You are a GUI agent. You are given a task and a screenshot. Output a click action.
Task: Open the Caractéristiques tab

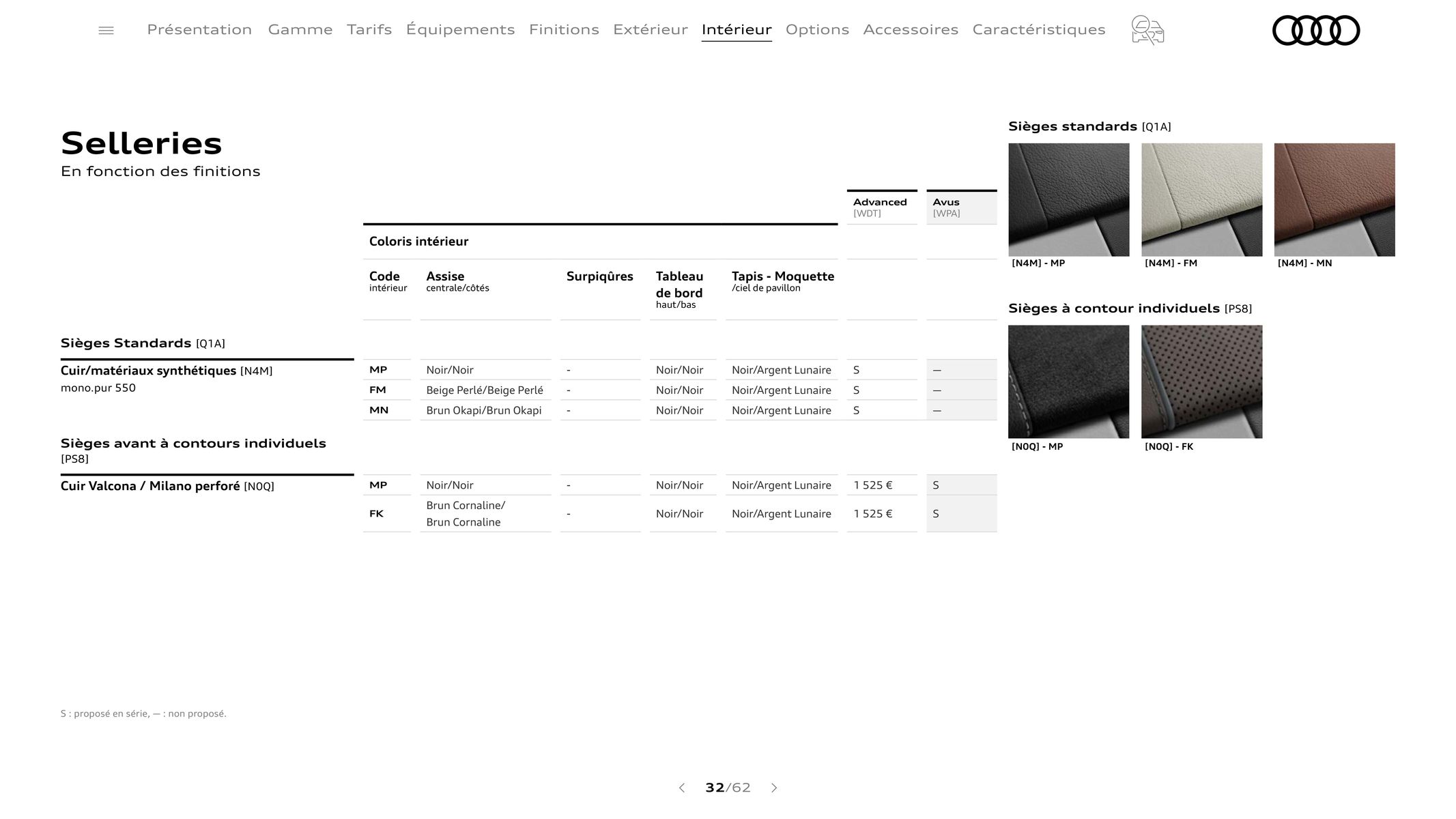1039,29
